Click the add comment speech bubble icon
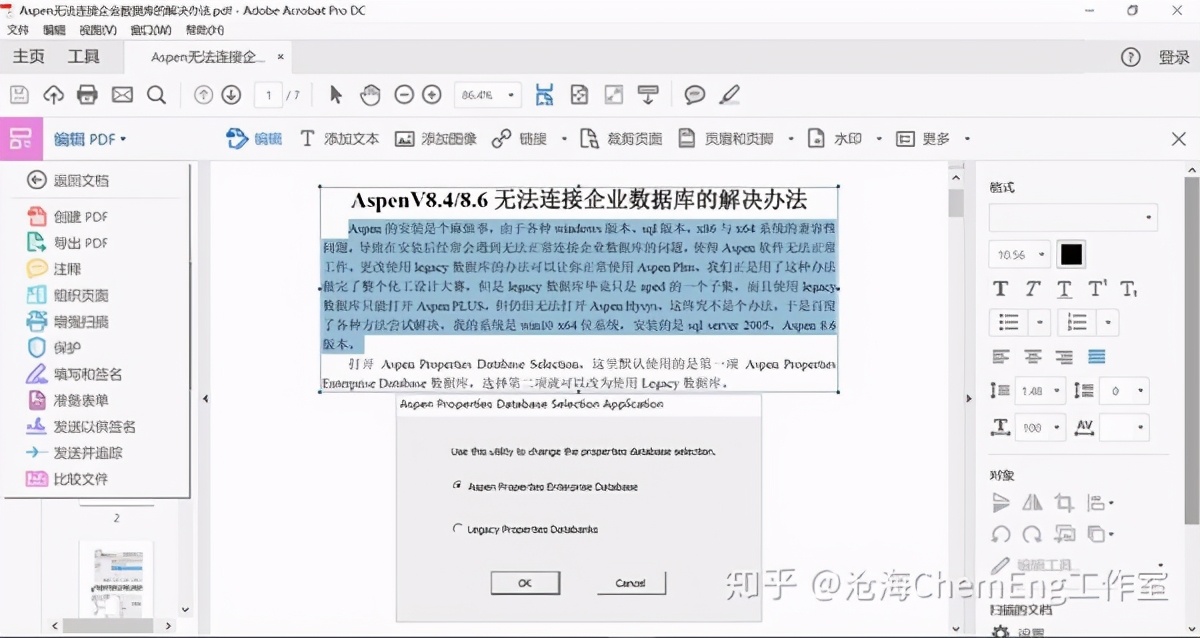This screenshot has width=1200, height=638. [694, 95]
